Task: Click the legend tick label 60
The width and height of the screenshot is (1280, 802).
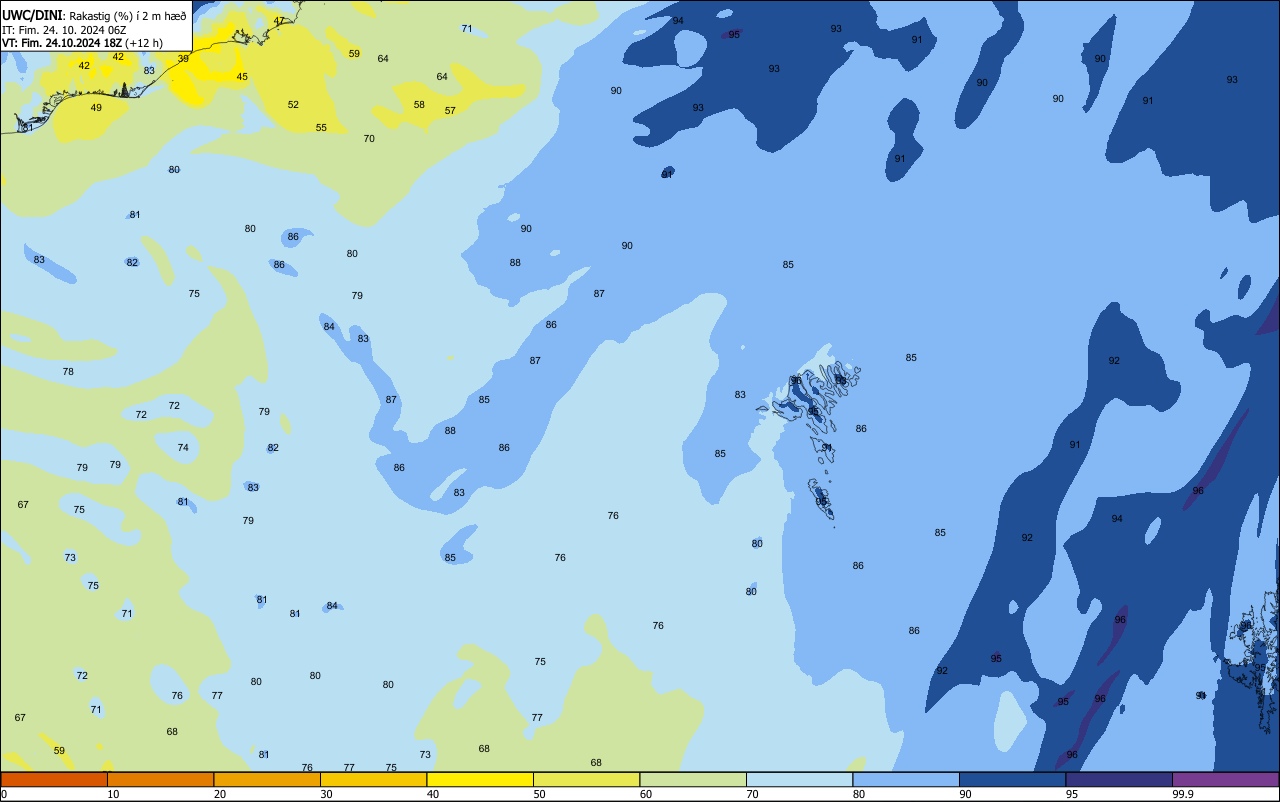Action: pos(646,794)
